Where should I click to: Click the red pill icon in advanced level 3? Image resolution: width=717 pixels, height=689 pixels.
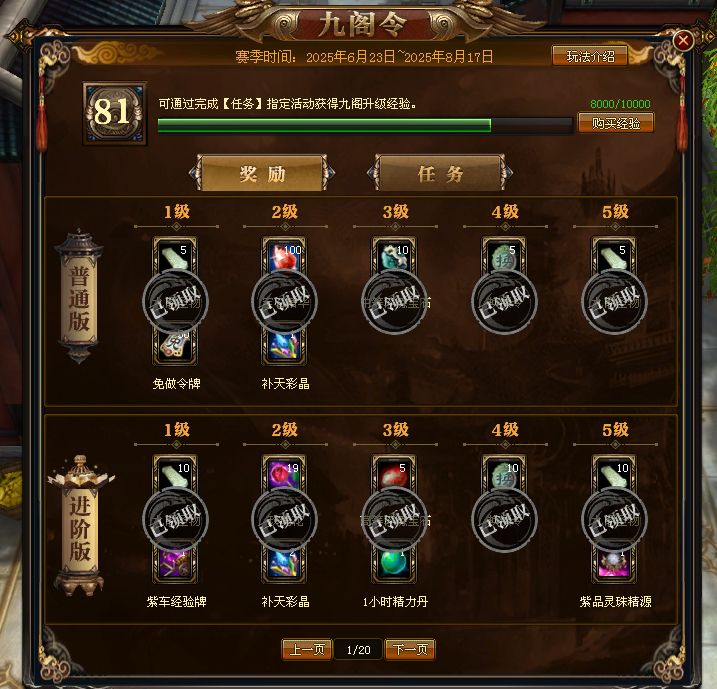point(394,473)
